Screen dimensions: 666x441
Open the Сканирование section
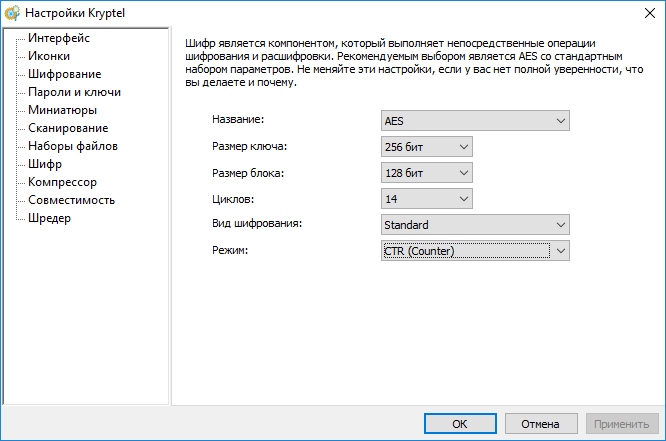pyautogui.click(x=68, y=128)
